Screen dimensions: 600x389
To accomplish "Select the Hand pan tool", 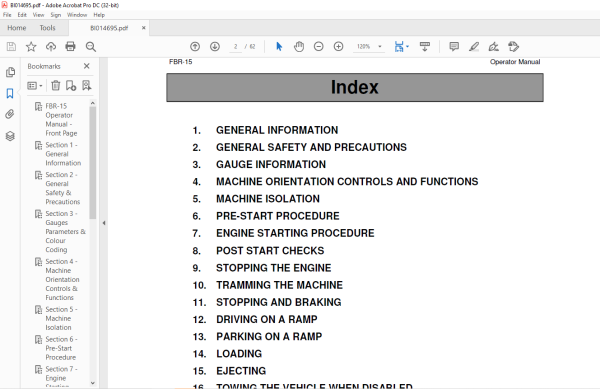I will tap(299, 47).
